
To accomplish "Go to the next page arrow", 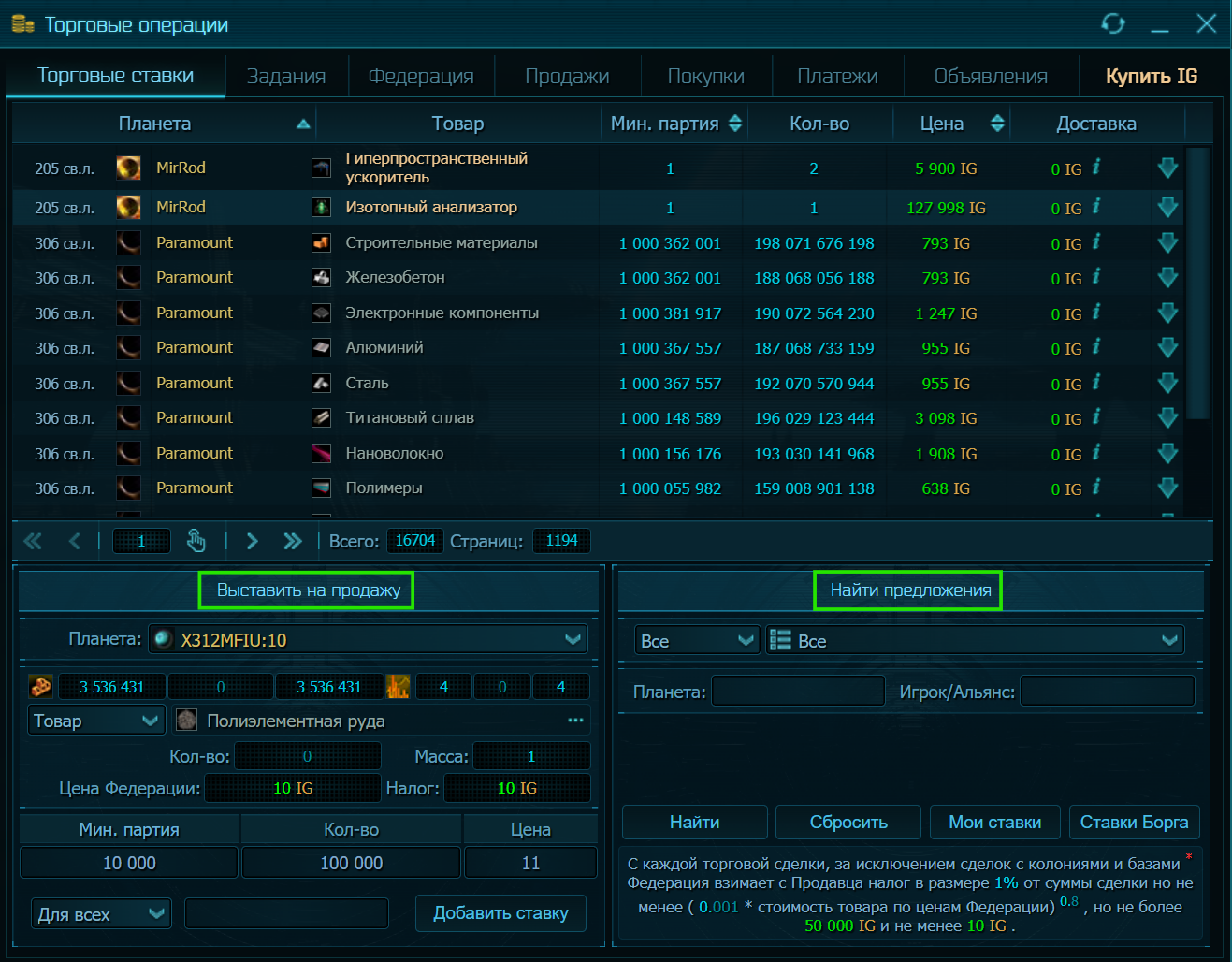I will (252, 541).
